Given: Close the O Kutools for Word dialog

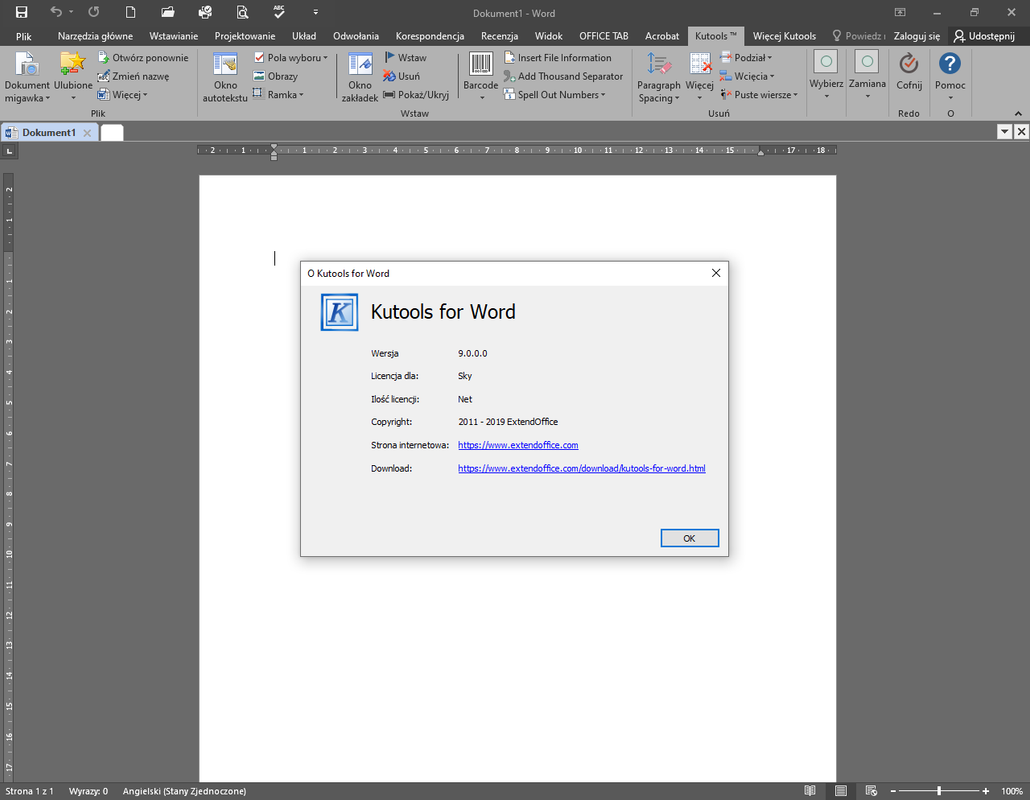Looking at the screenshot, I should point(716,273).
